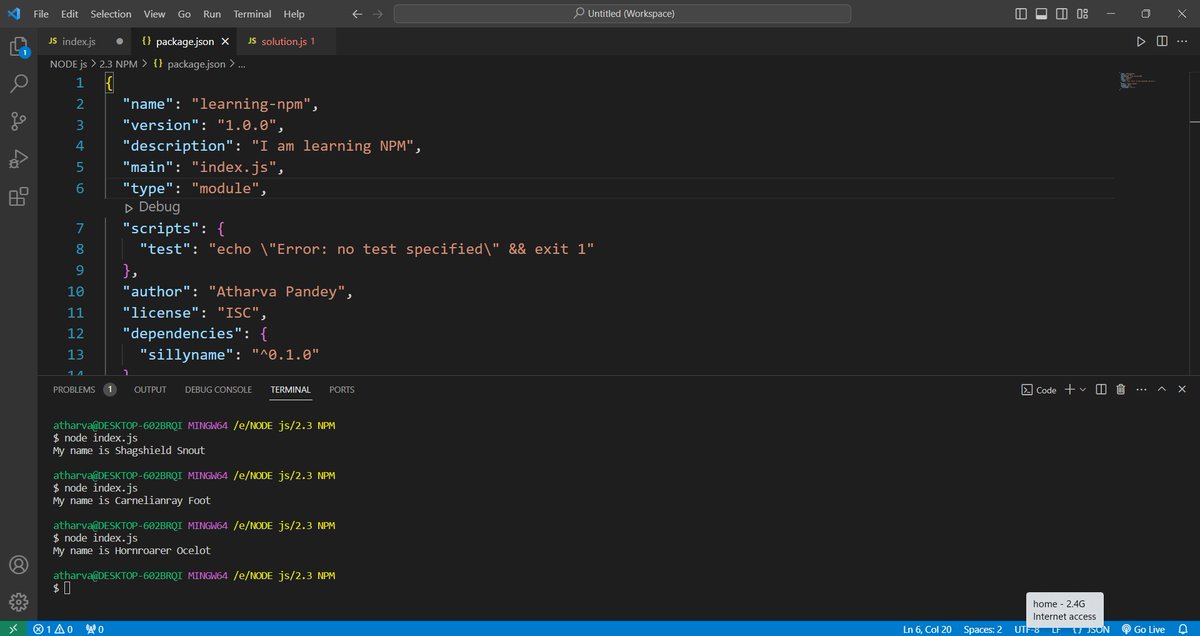Open the Extensions view
The height and width of the screenshot is (636, 1200).
pyautogui.click(x=17, y=196)
